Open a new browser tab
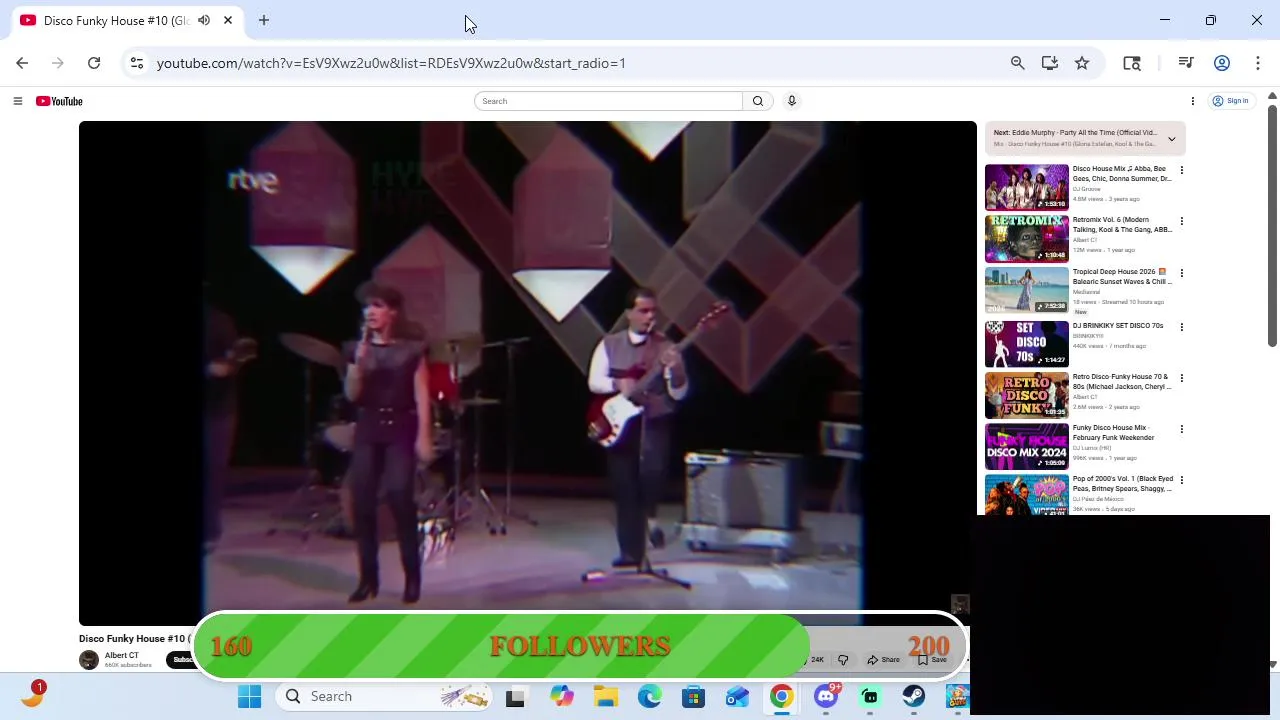1280x720 pixels. click(x=264, y=20)
